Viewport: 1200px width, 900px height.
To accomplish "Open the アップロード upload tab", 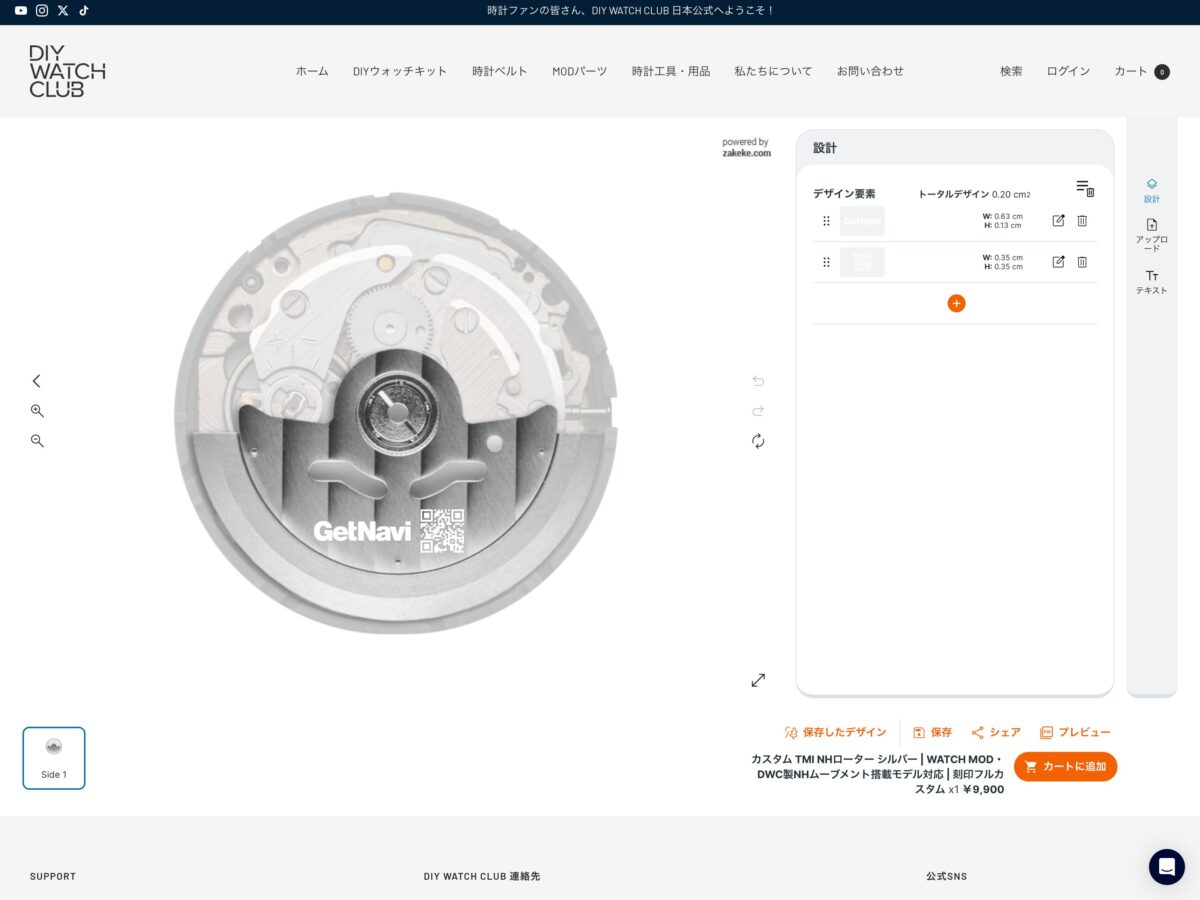I will (x=1152, y=235).
